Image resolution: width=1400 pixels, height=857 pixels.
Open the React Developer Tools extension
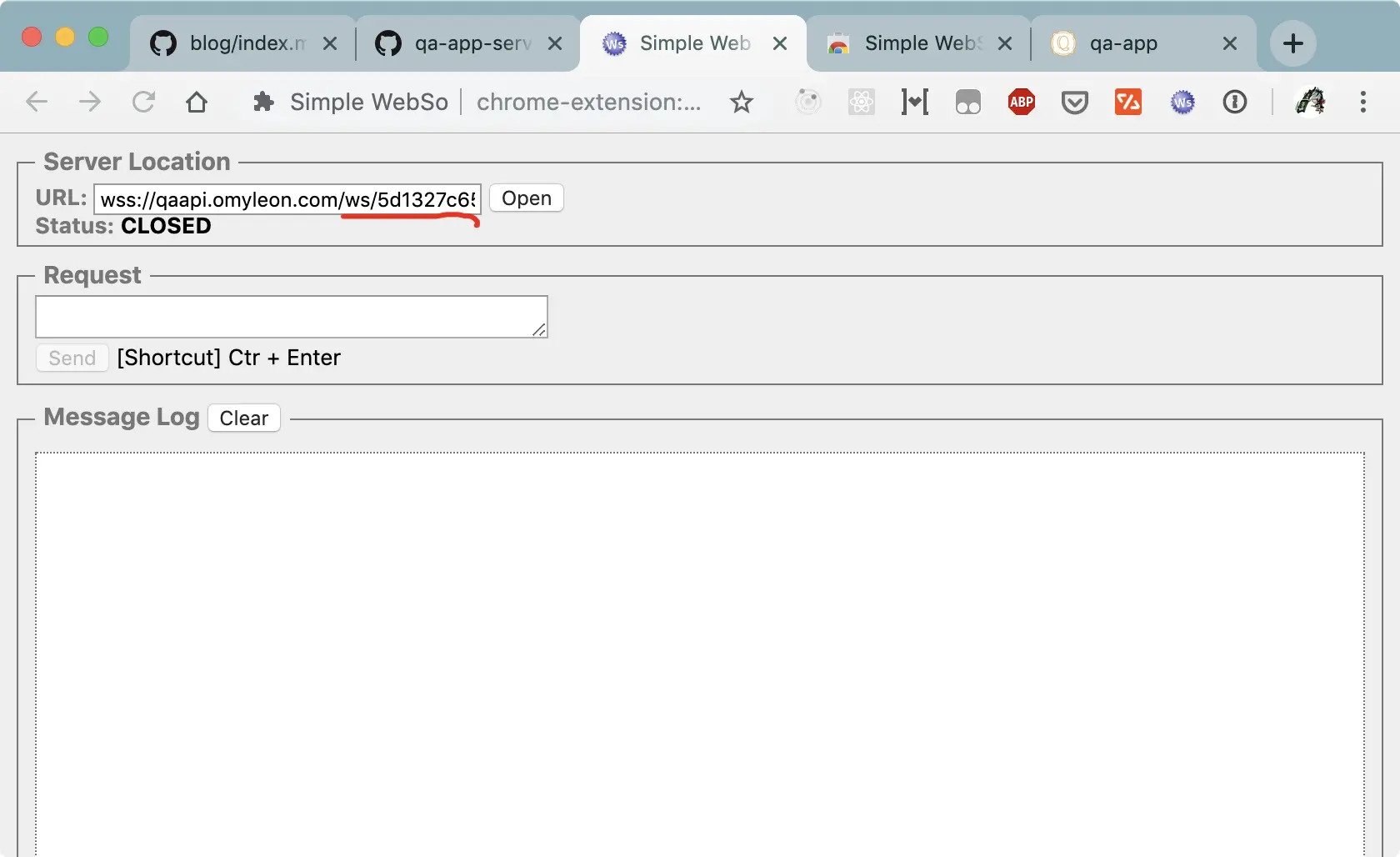tap(862, 102)
